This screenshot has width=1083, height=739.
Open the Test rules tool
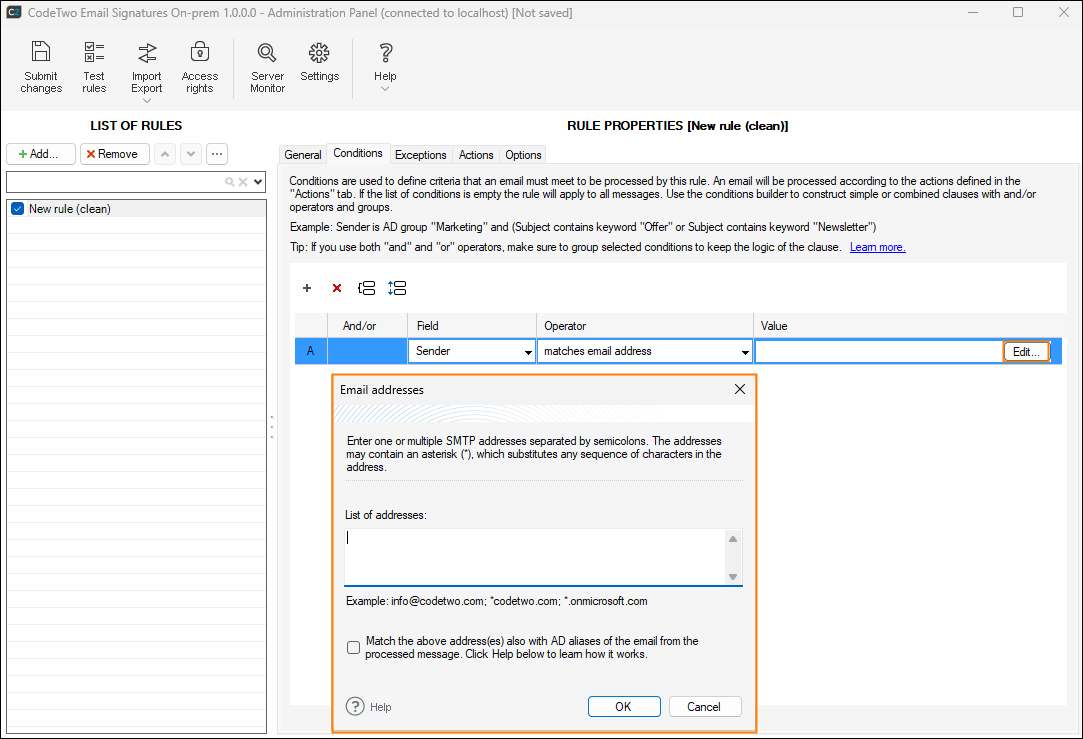(x=94, y=67)
